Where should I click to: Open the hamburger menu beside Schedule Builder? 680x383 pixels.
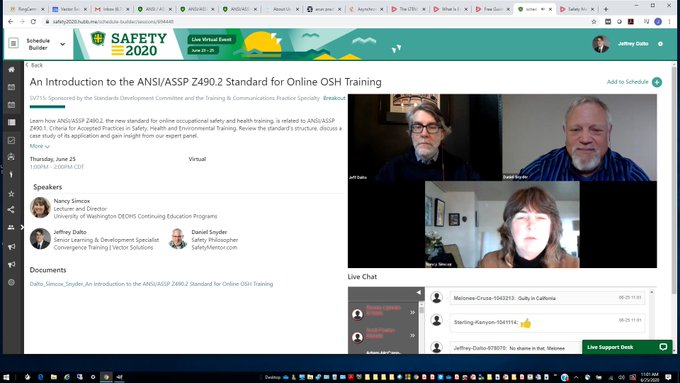13,43
